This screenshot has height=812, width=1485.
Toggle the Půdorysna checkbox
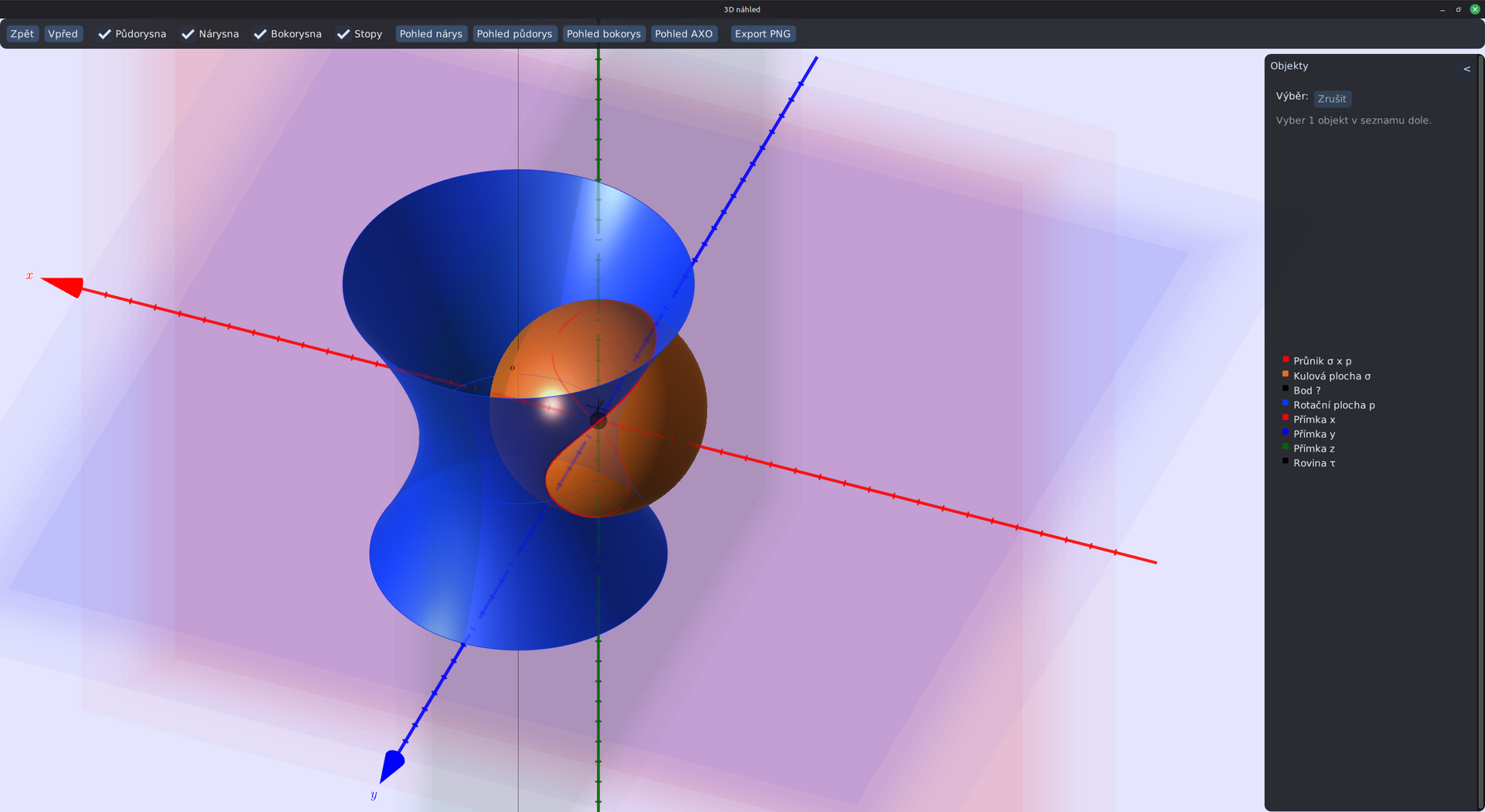[x=132, y=34]
